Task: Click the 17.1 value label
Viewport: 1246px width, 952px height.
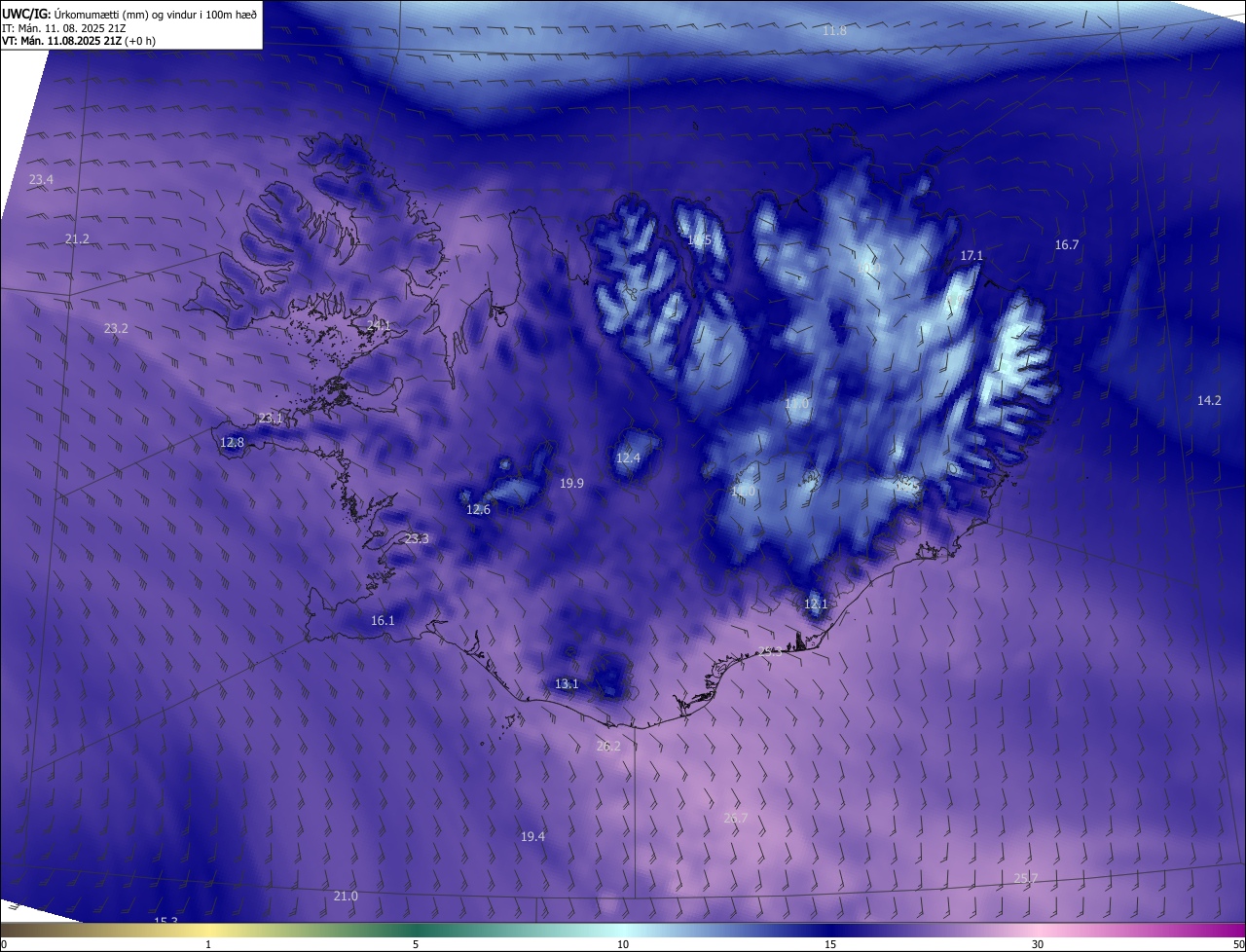Action: coord(971,255)
